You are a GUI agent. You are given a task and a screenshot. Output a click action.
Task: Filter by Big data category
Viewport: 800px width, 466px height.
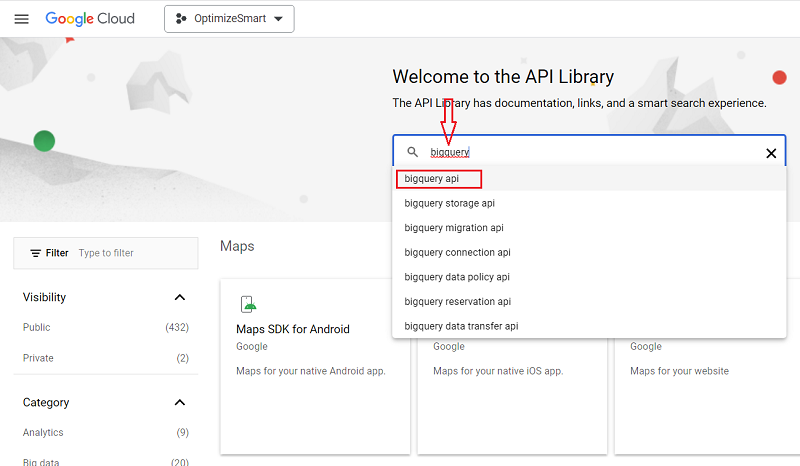coord(106,462)
